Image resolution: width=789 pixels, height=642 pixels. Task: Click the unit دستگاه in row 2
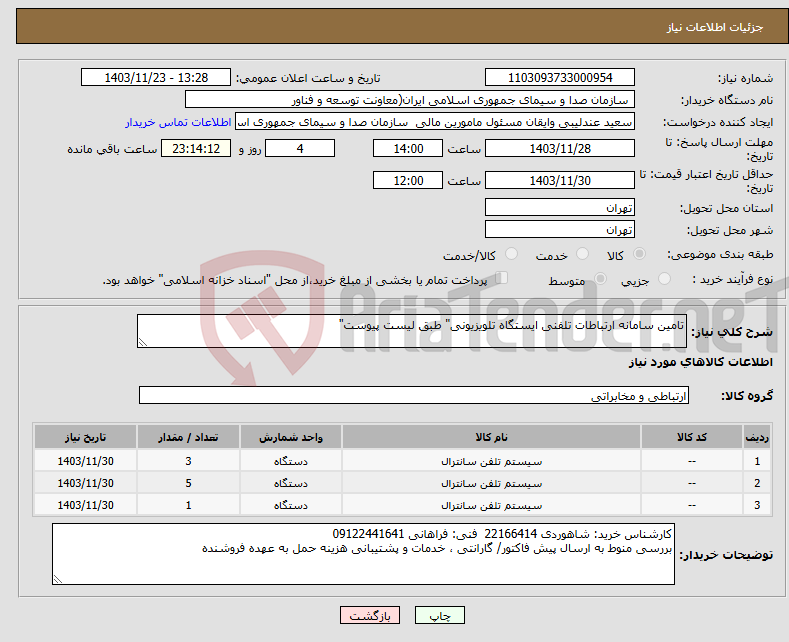[290, 484]
